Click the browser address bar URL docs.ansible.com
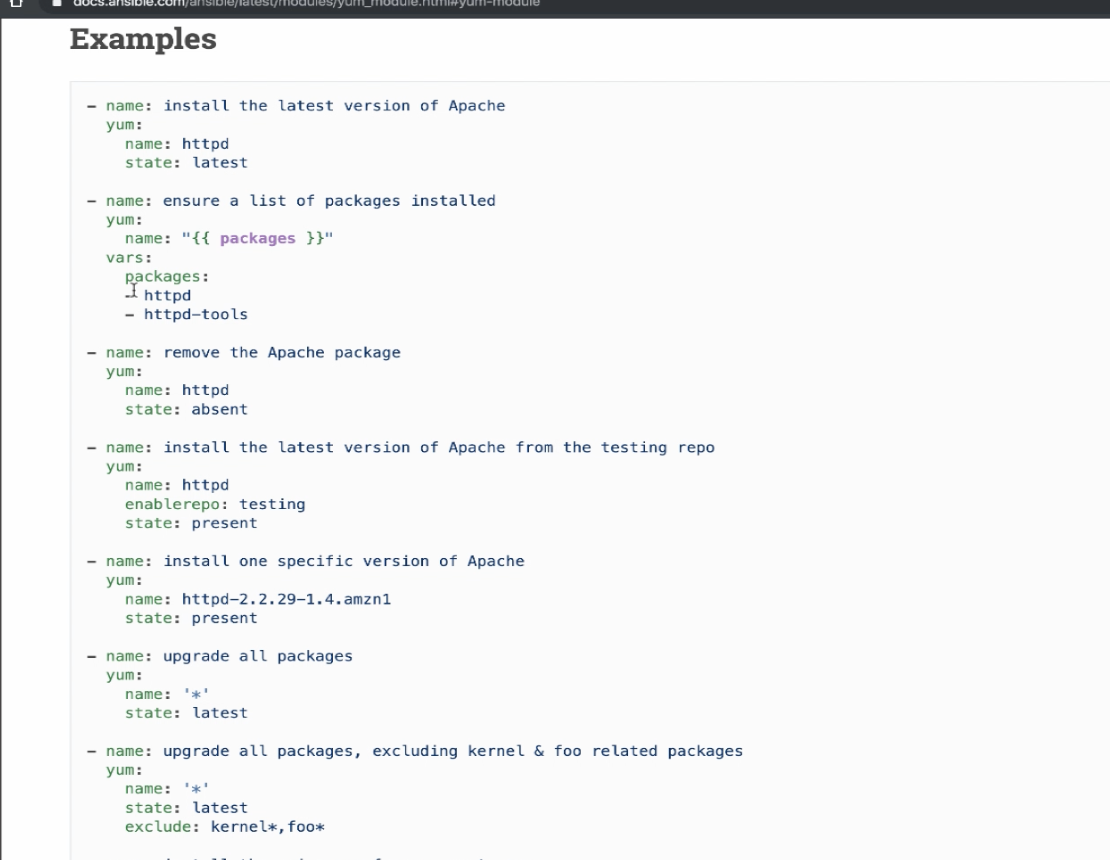 [306, 4]
